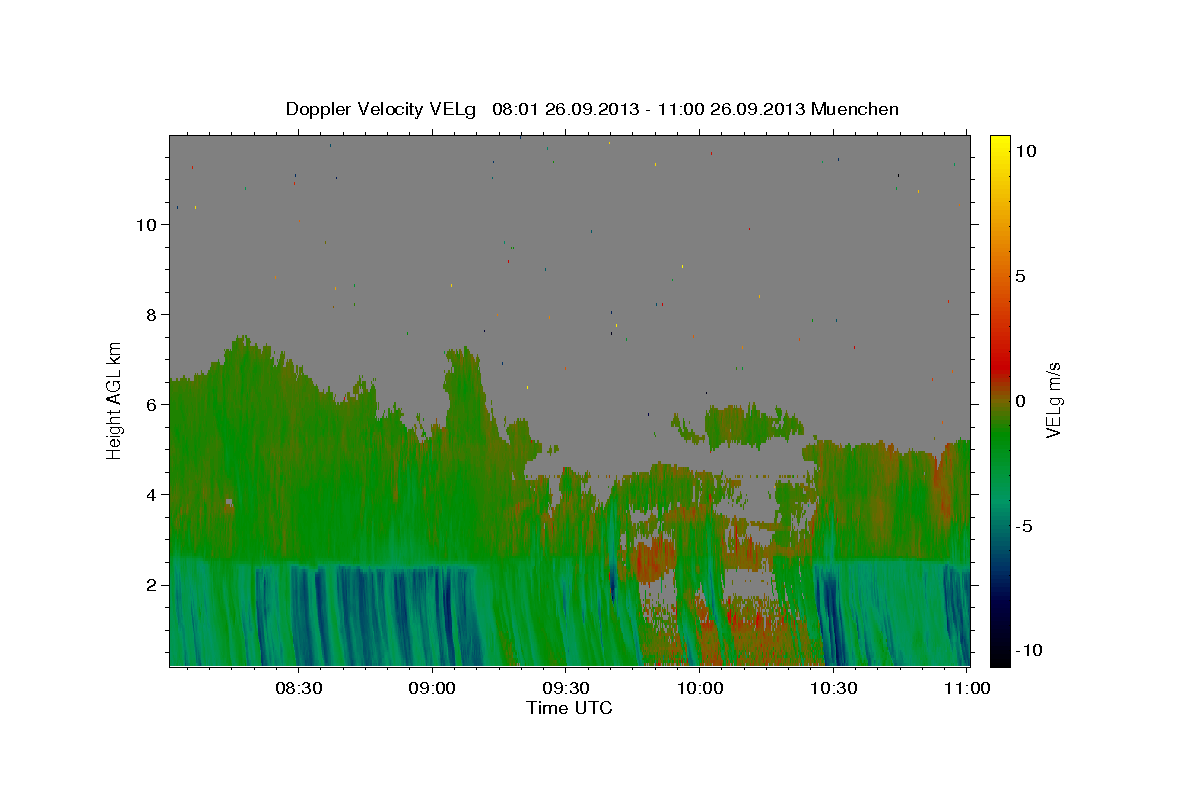Click the 'Height AGL km' axis label
Viewport: 1200px width, 800px height.
coord(115,400)
